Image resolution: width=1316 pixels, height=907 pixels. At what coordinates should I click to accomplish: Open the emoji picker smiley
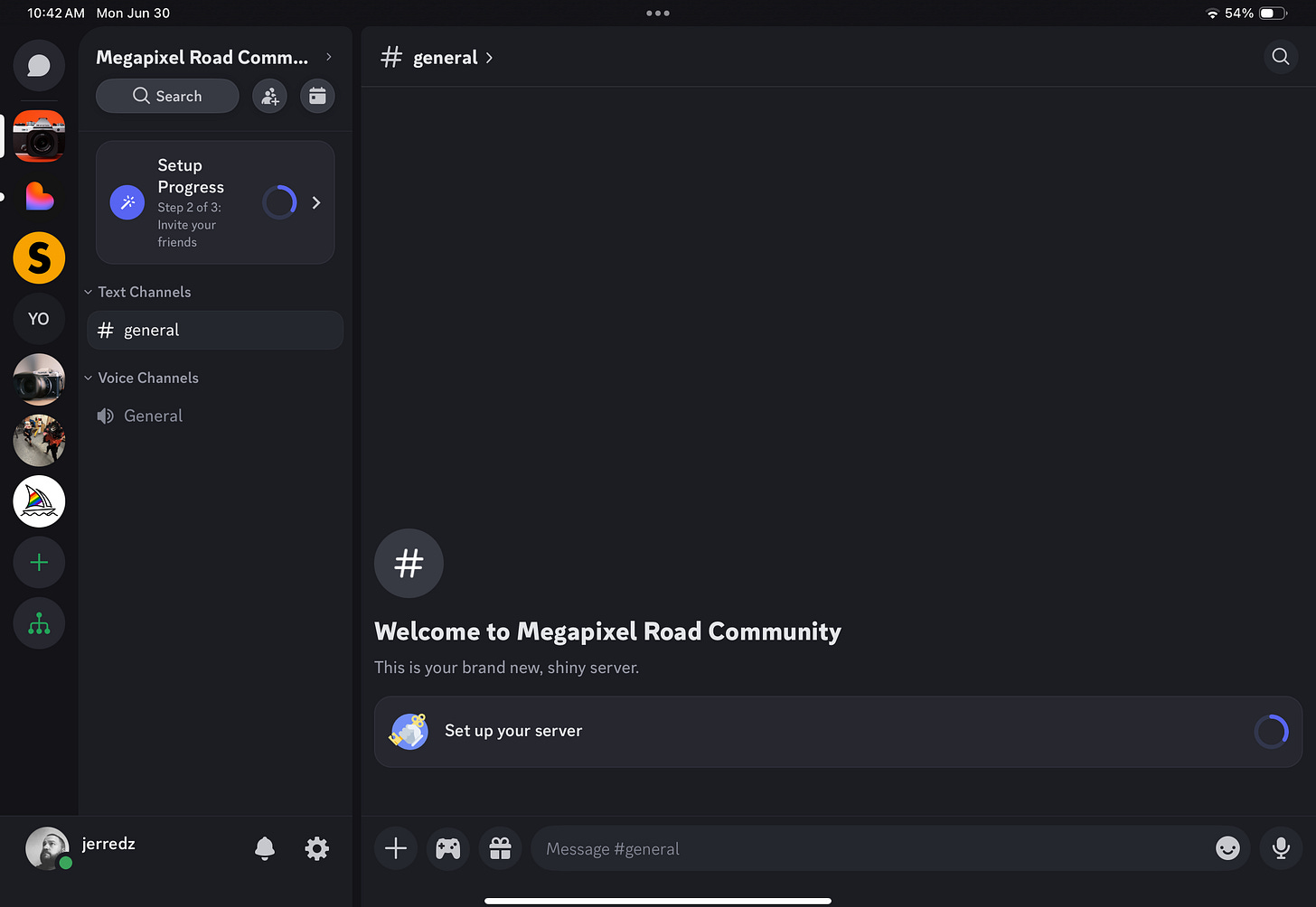[1227, 848]
